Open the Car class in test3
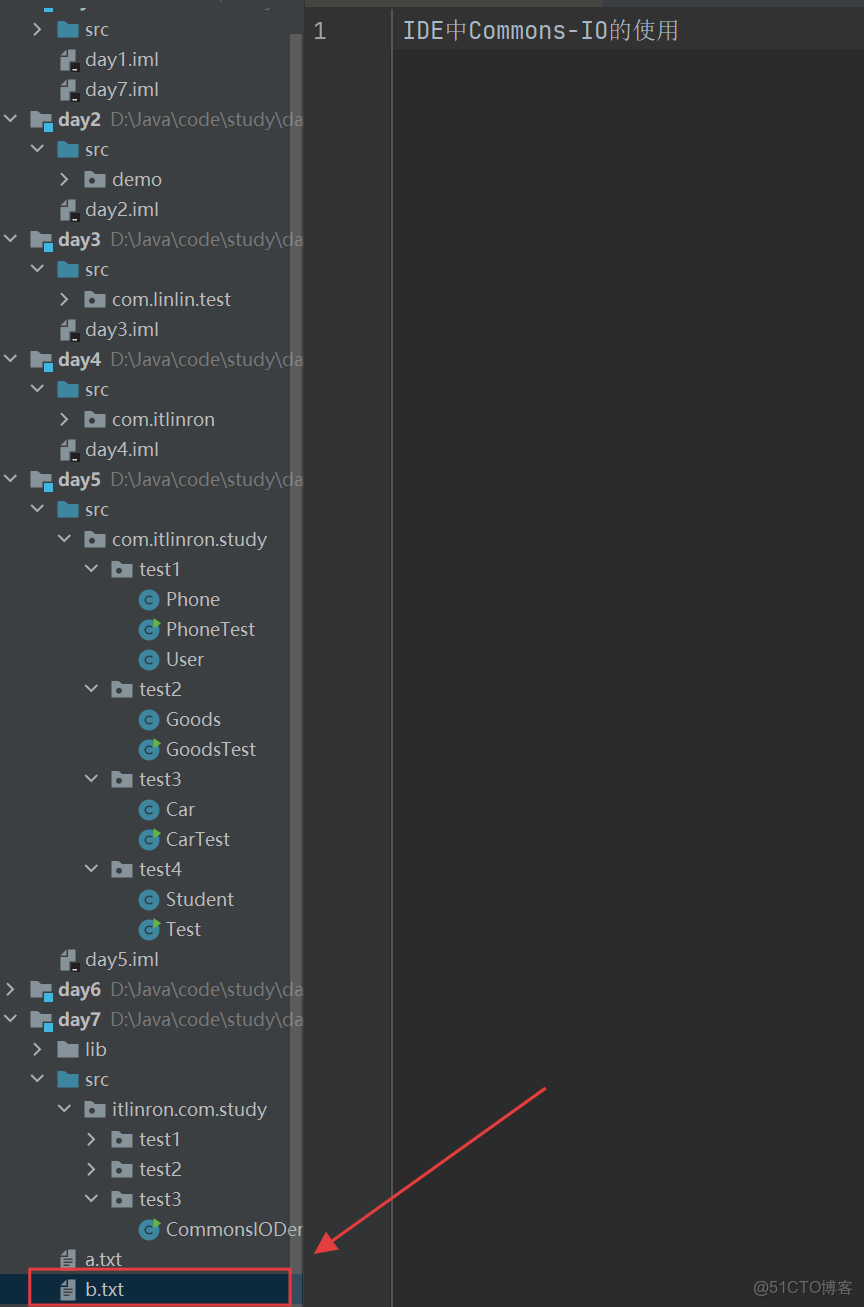The height and width of the screenshot is (1307, 864). click(181, 809)
